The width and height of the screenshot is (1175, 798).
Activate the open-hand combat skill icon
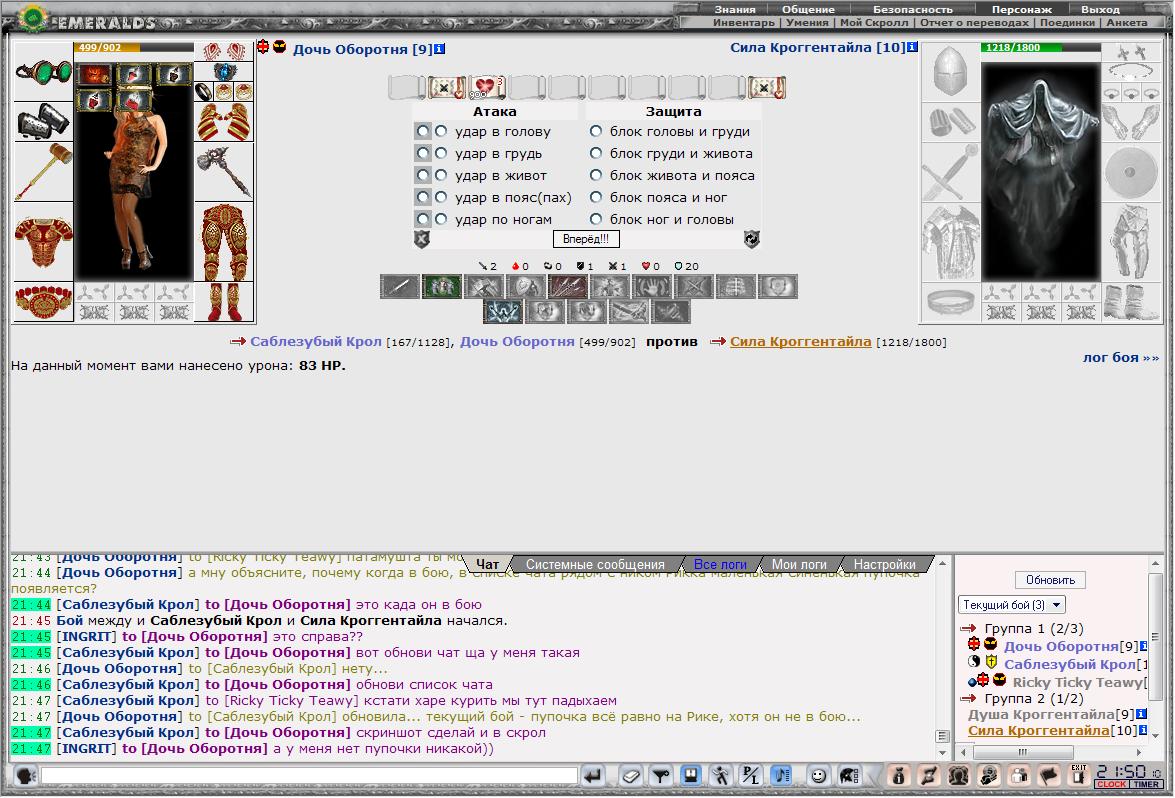pyautogui.click(x=651, y=286)
